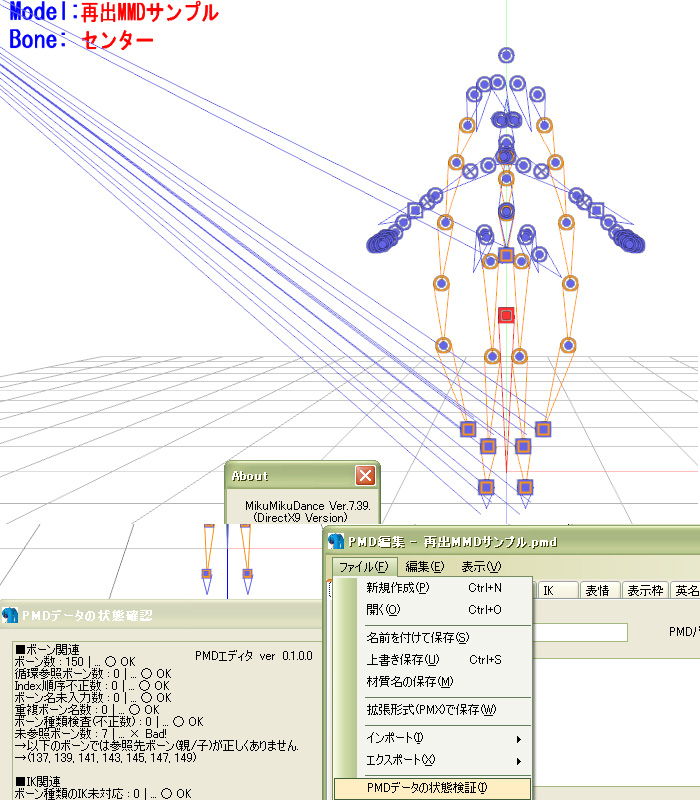Viewport: 700px width, 800px height.
Task: Open the 表示(V) menu
Action: [481, 567]
